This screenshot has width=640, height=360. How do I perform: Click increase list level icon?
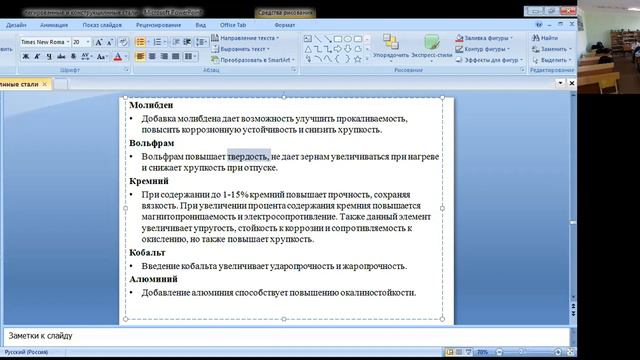click(187, 42)
